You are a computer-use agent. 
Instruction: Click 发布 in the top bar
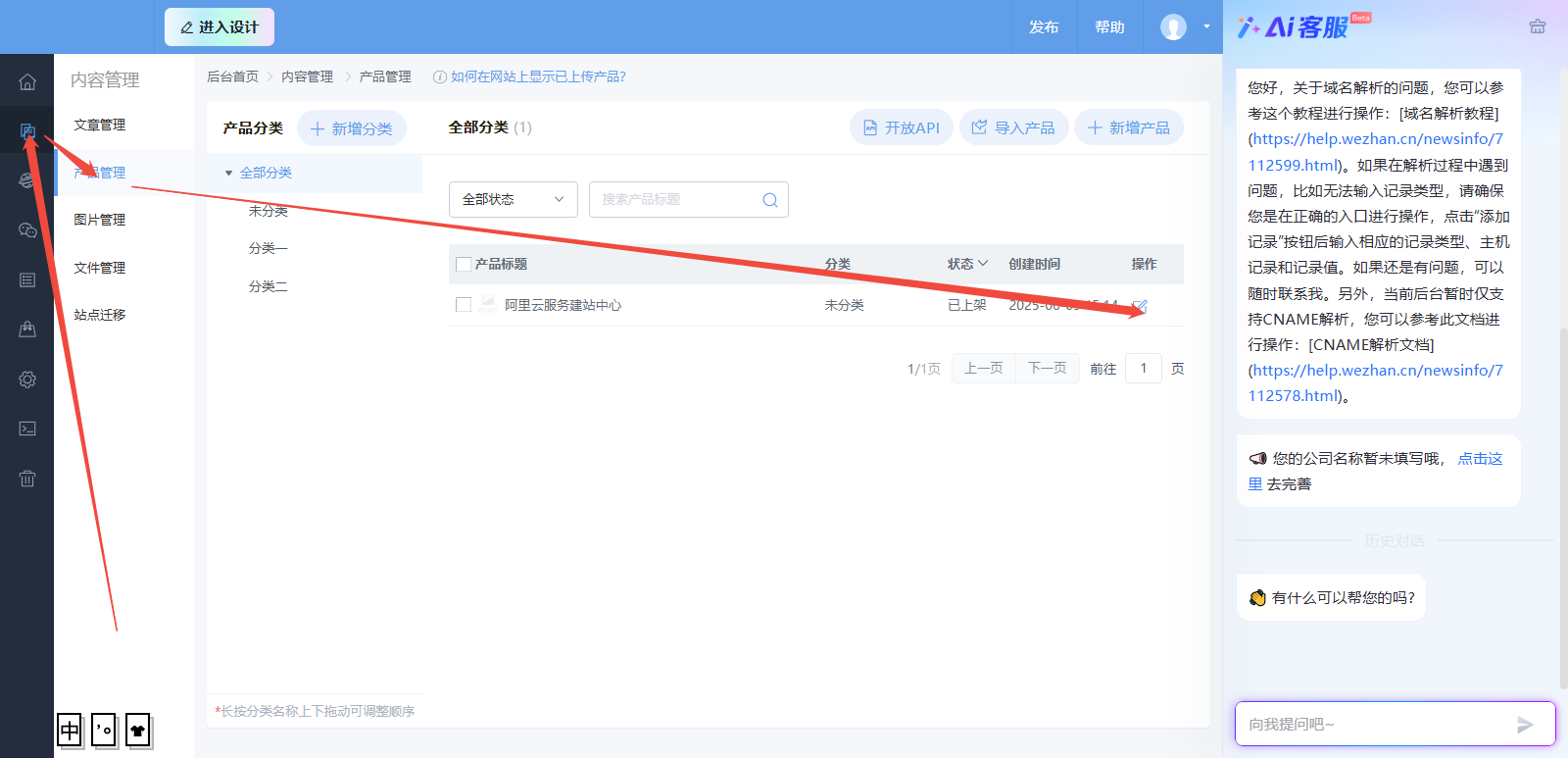[1044, 27]
